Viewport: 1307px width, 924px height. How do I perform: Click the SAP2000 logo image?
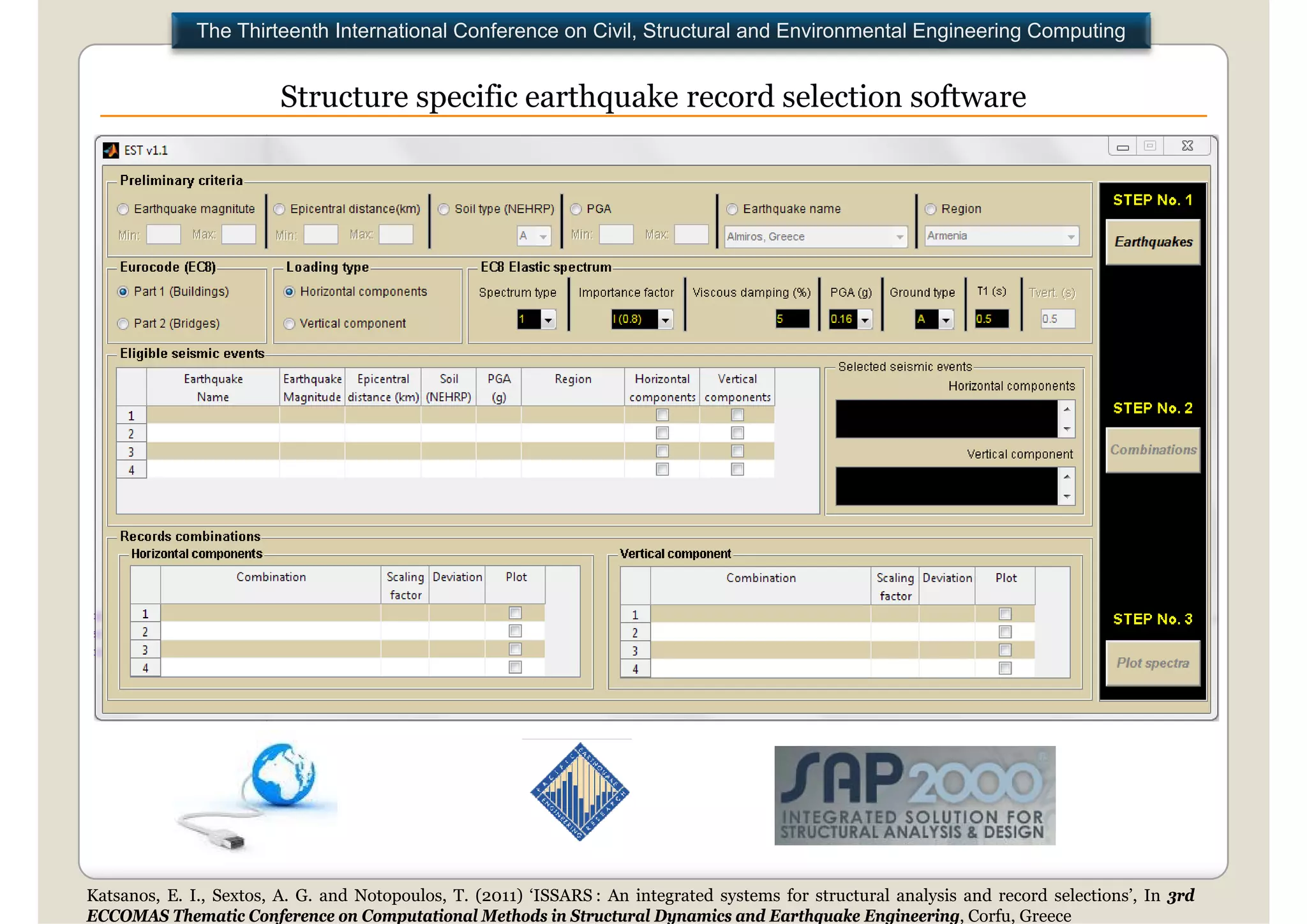(915, 795)
